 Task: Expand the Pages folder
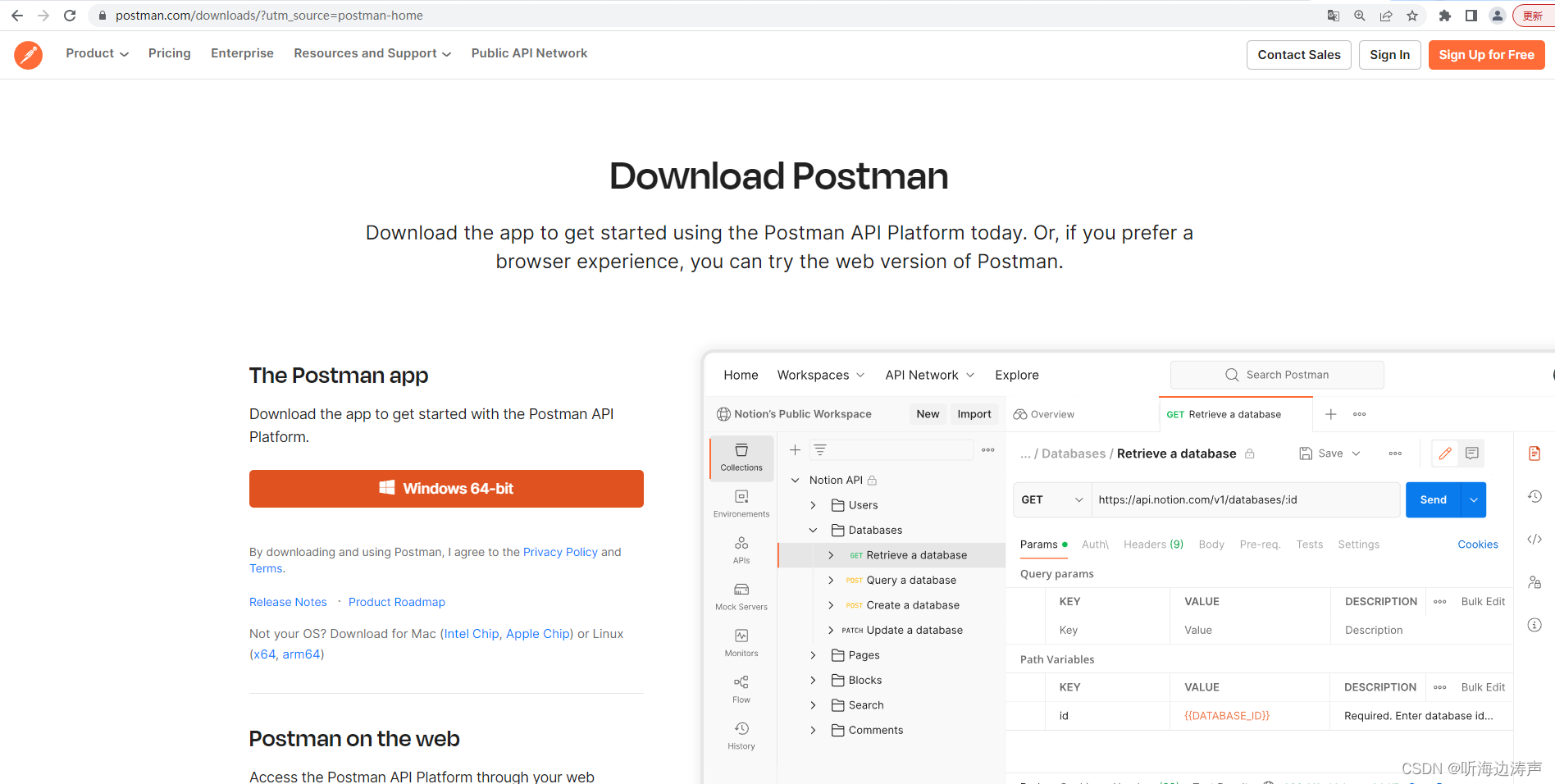(x=813, y=655)
